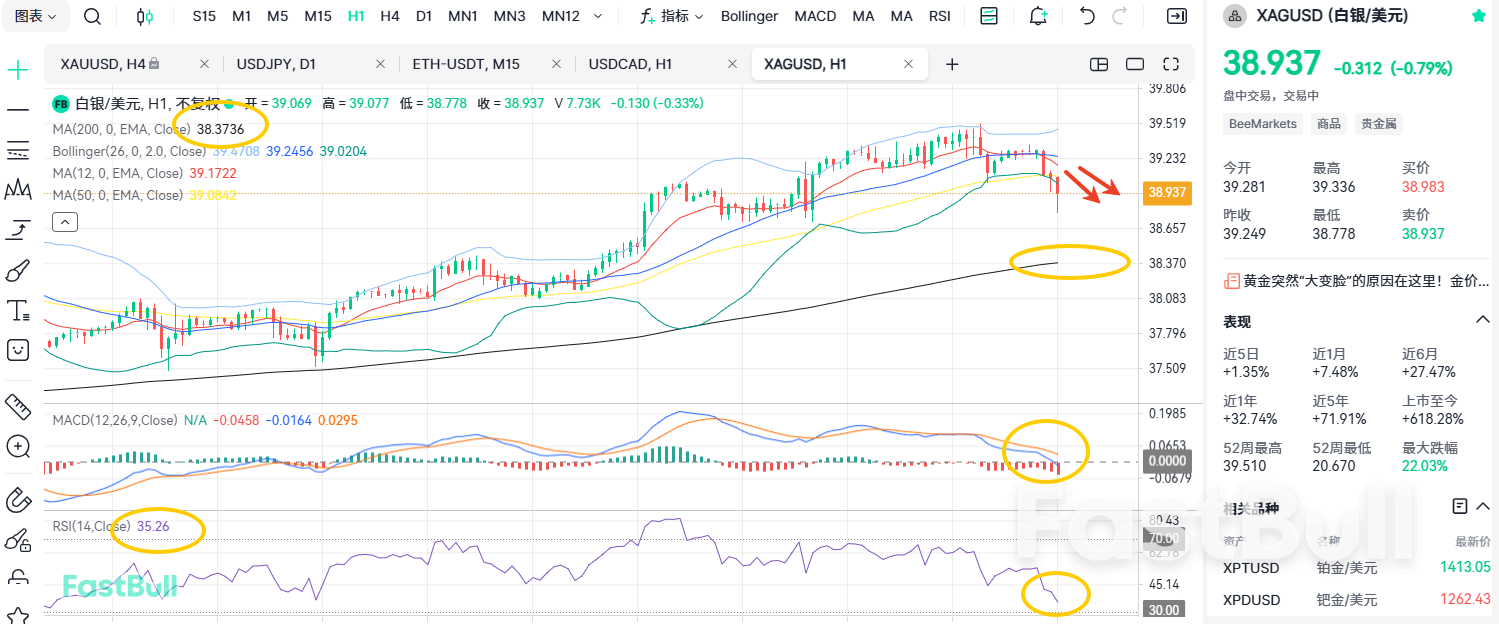Toggle the XAGUSD favorite star
Screen dimensions: 1499x624
[x=1480, y=15]
